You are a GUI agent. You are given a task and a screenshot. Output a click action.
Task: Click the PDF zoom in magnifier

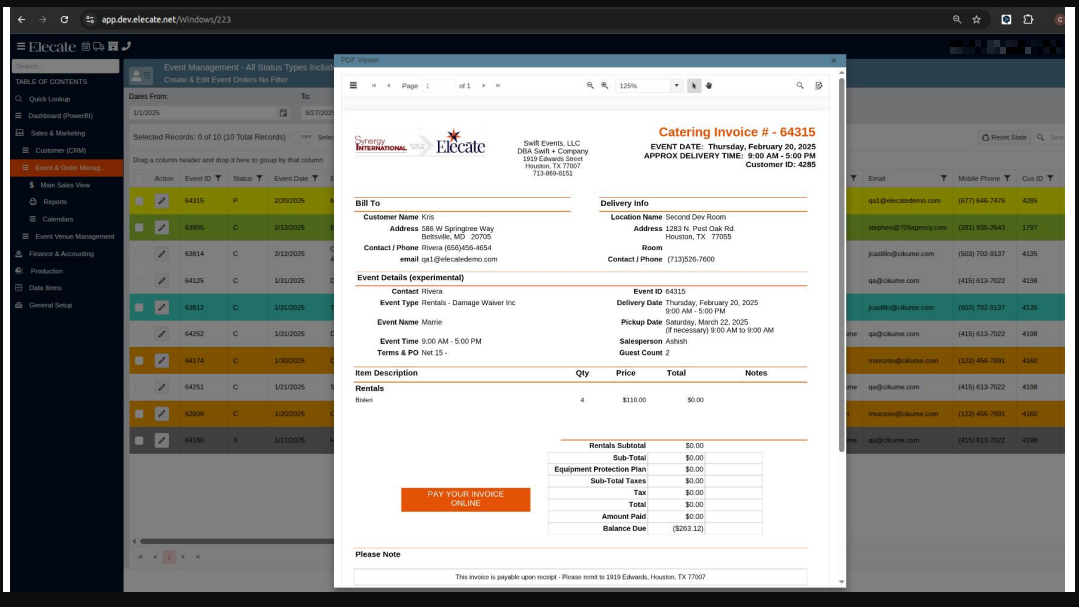tap(604, 86)
